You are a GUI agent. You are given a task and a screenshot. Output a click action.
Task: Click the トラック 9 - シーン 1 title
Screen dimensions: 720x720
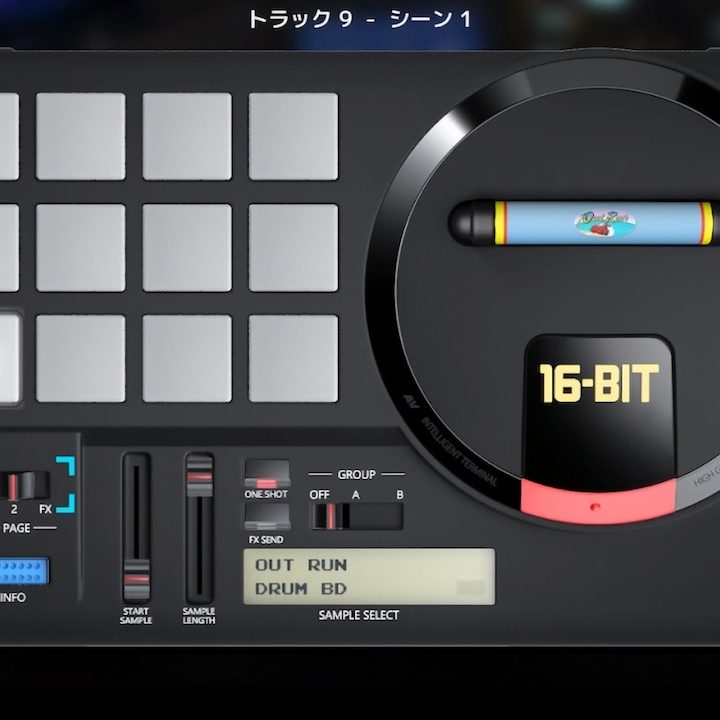pos(360,19)
